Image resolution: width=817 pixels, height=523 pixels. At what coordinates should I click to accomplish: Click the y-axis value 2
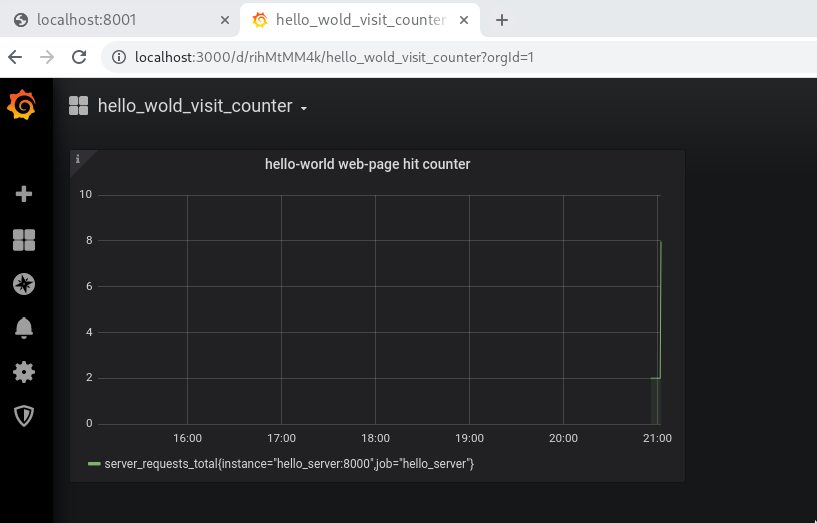coord(89,377)
